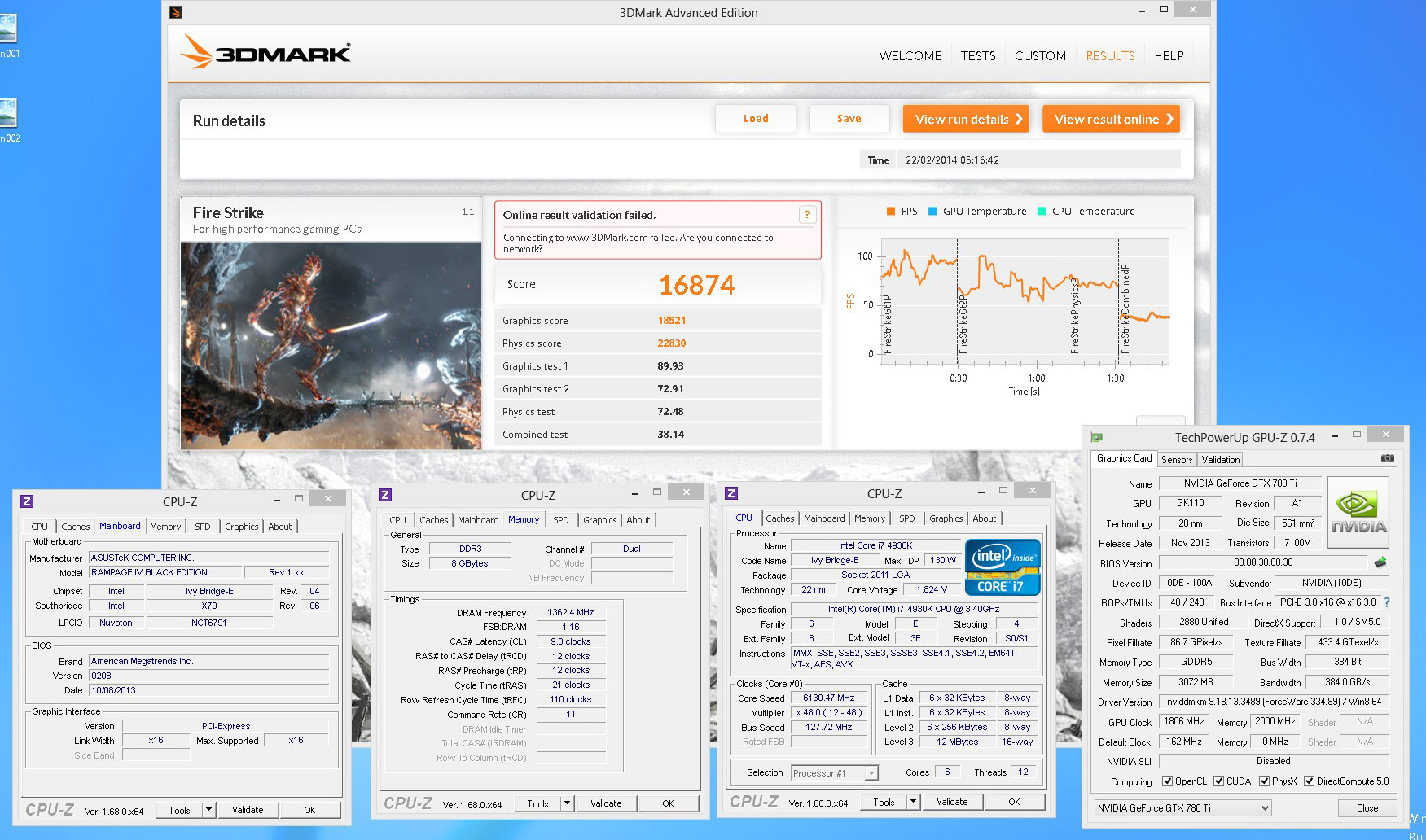Click the GPU-Z title bar app icon
Screen dimensions: 1426x840
(x=1097, y=437)
